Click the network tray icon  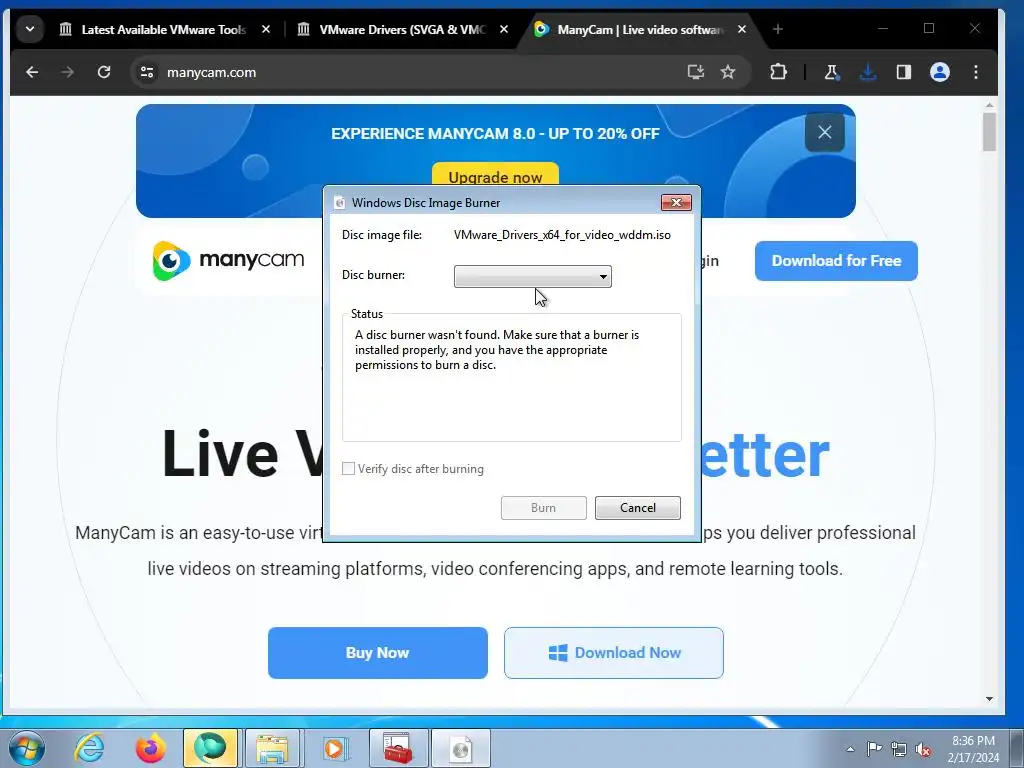click(x=899, y=749)
